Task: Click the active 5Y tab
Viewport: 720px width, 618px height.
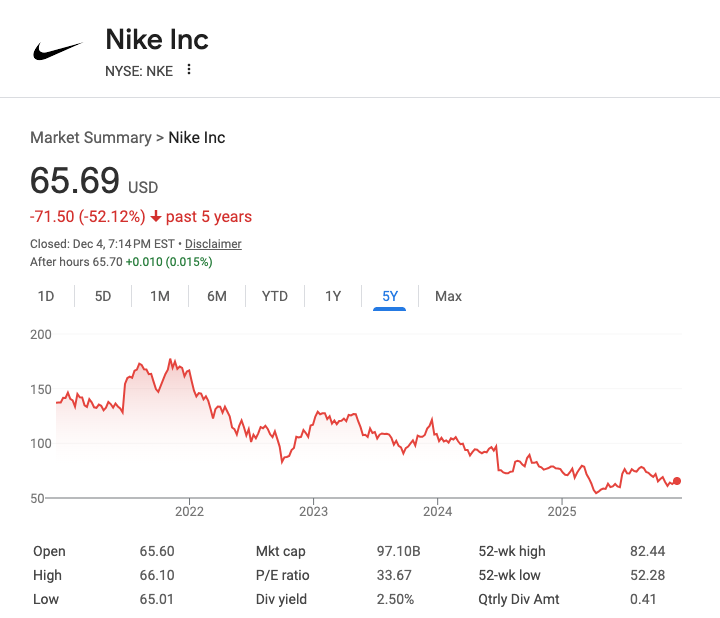Action: [x=390, y=296]
